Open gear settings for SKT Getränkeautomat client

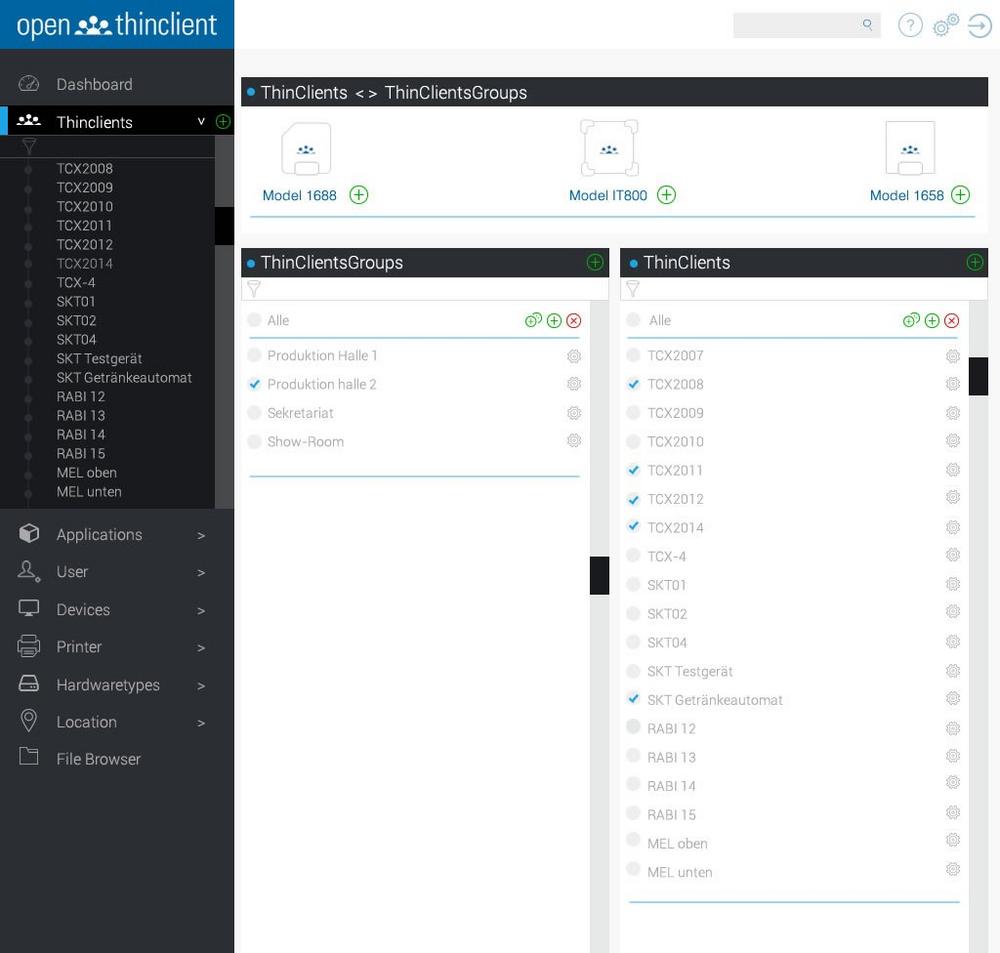[953, 698]
